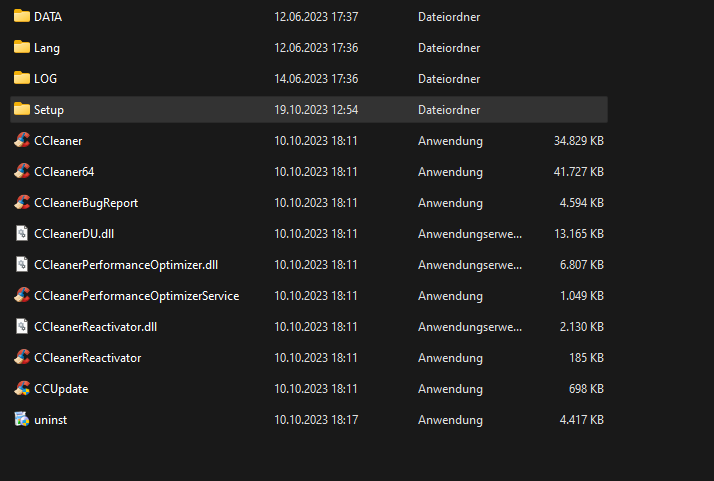This screenshot has height=481, width=714.
Task: Select the CCleaner64 file icon
Action: click(x=22, y=172)
